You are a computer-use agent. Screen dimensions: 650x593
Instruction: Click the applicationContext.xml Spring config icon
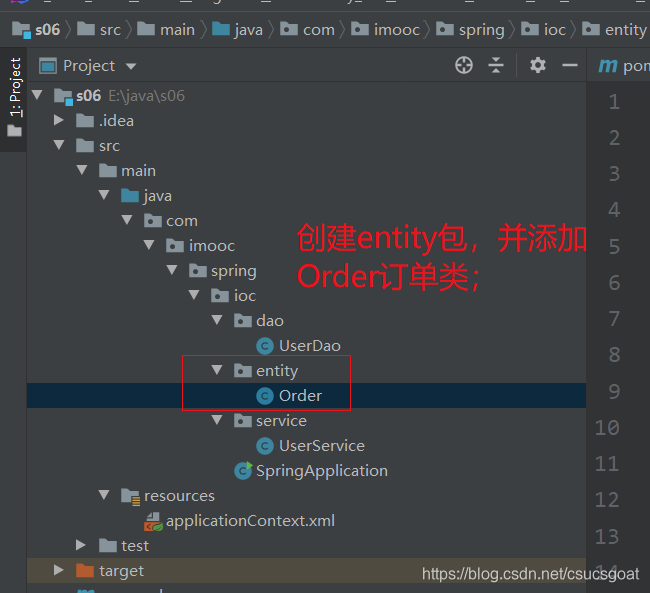(x=153, y=522)
